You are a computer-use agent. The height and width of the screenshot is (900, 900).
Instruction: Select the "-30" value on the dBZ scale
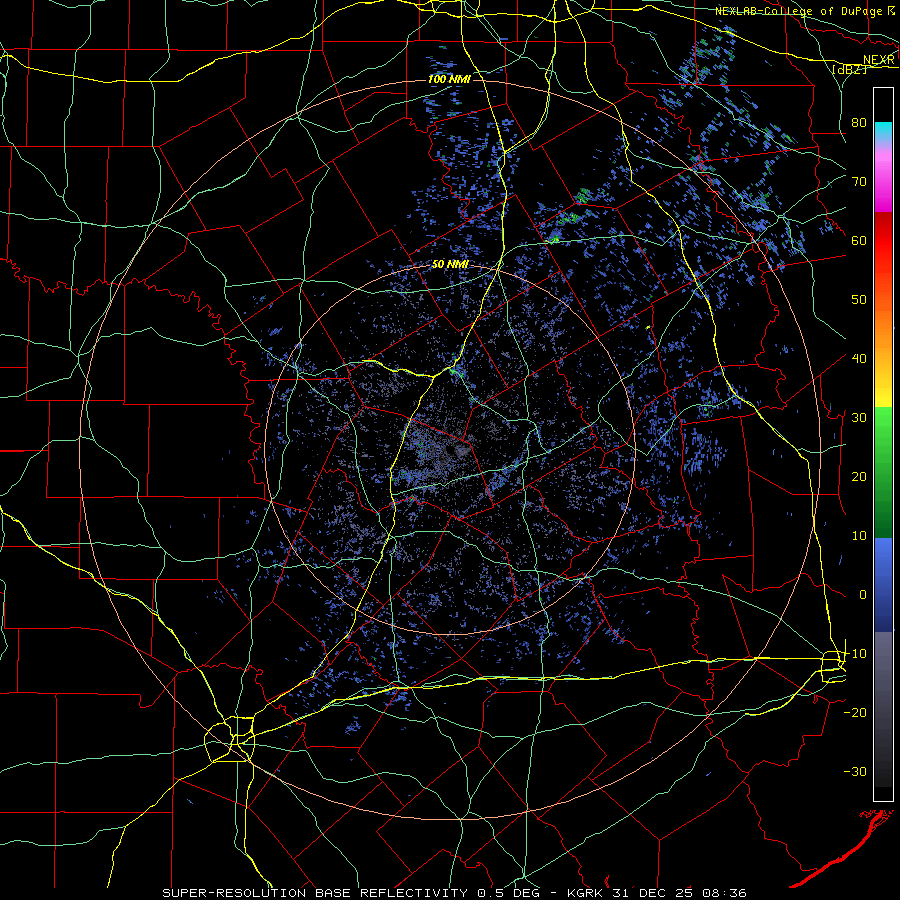coord(855,772)
